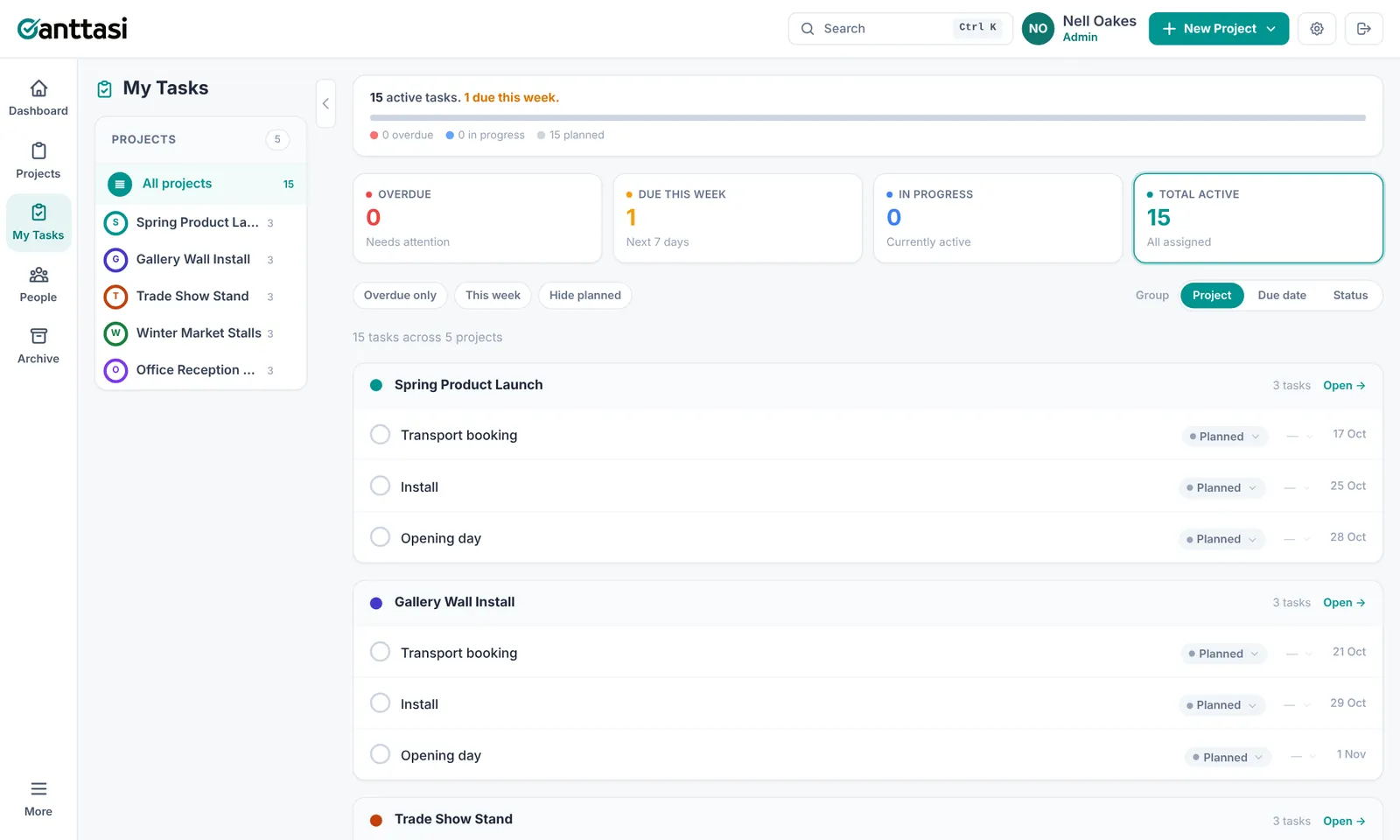Check off Gallery Wall Install task Install
The image size is (1400, 840).
[380, 703]
